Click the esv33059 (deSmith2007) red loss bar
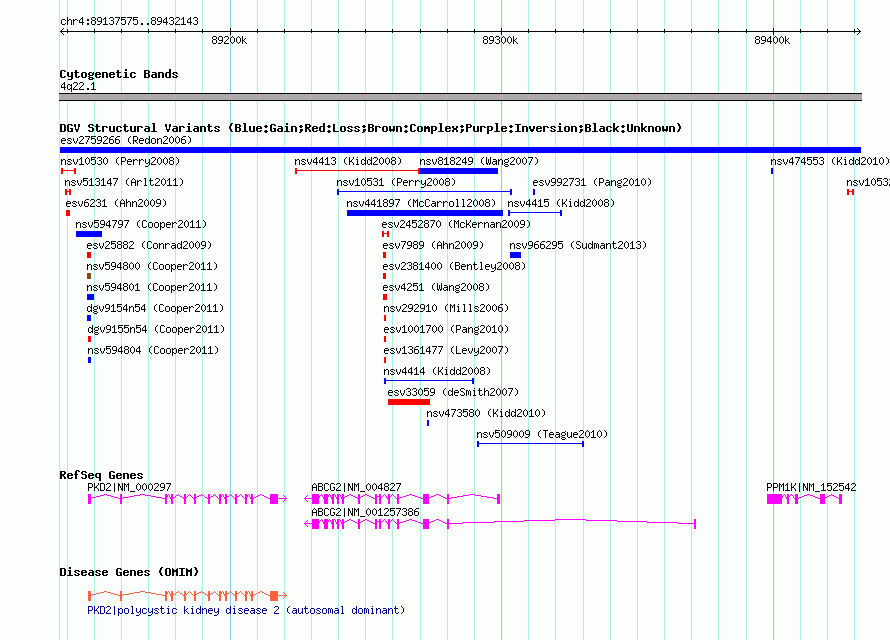Image resolution: width=890 pixels, height=640 pixels. 409,402
